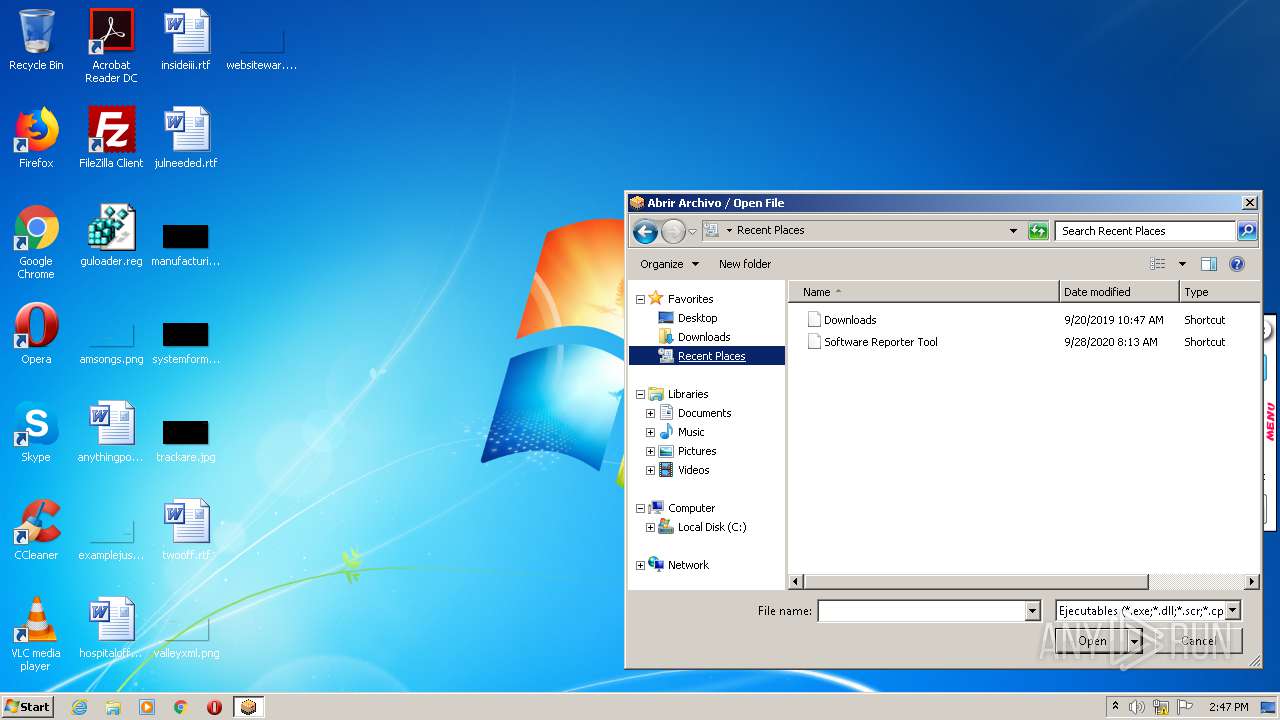Open dialog Help question mark icon
This screenshot has width=1280, height=720.
(1237, 264)
